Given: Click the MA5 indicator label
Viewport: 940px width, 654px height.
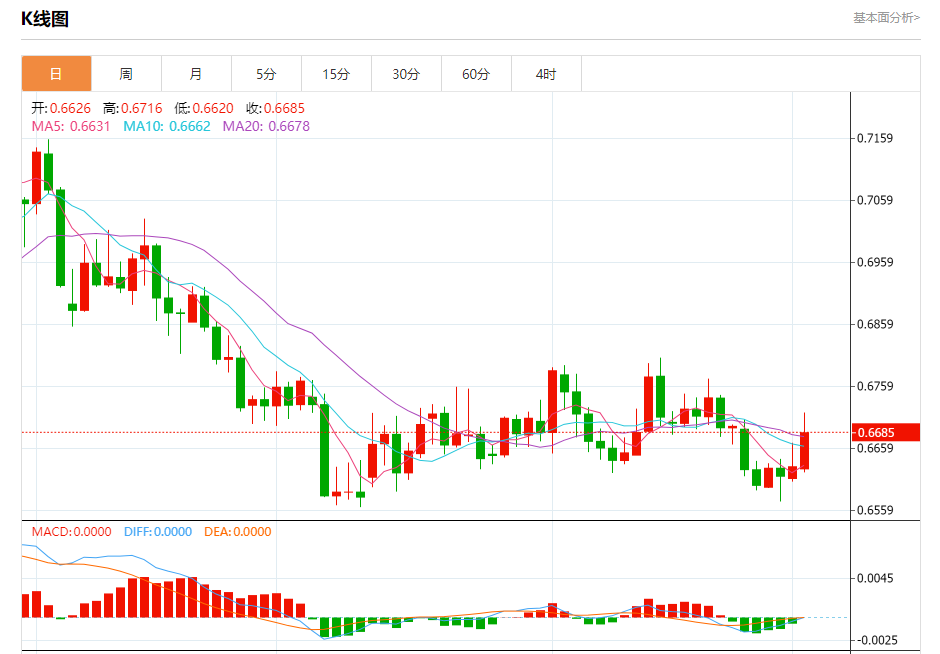Looking at the screenshot, I should point(72,126).
